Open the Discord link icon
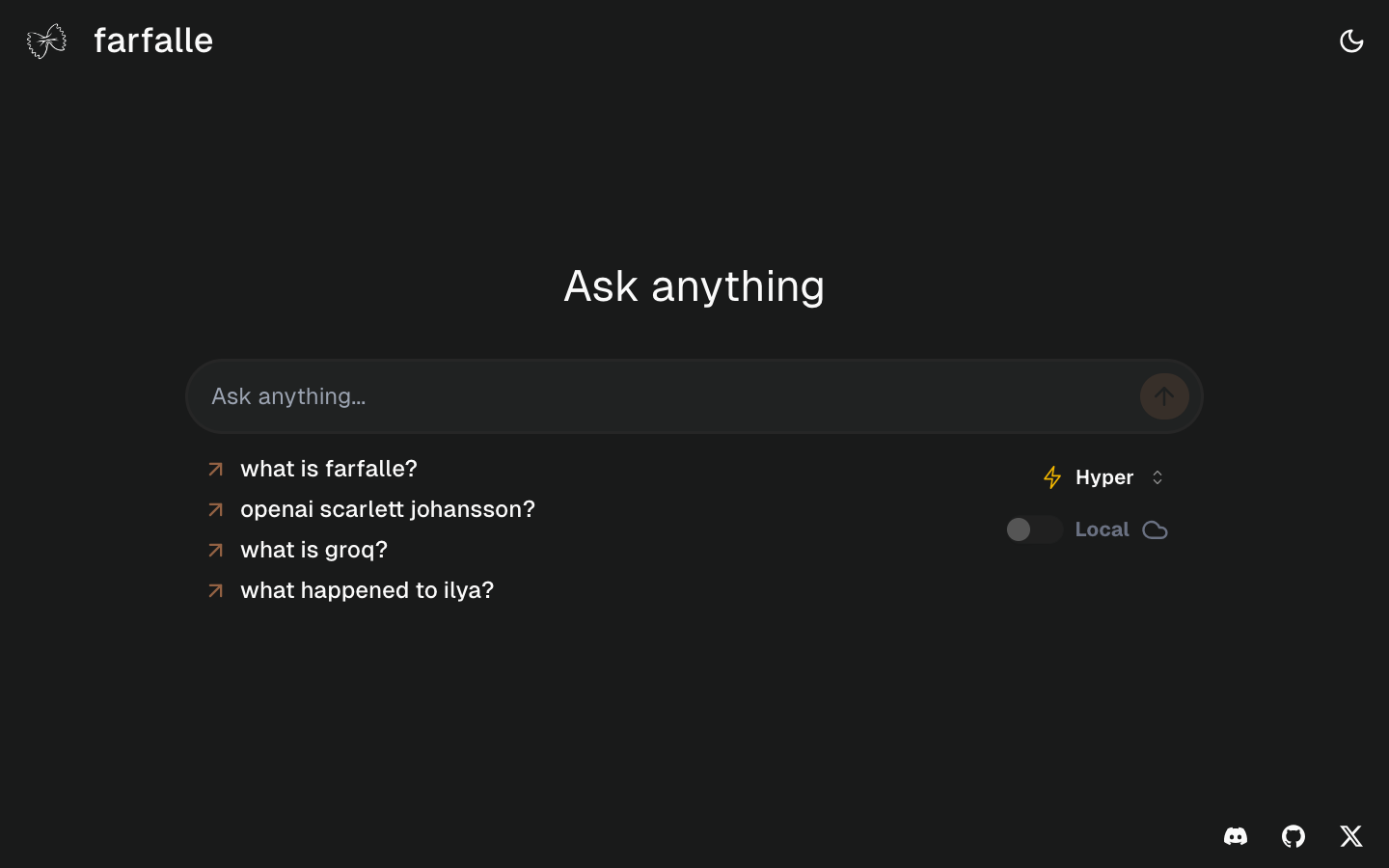The height and width of the screenshot is (868, 1389). 1236,836
